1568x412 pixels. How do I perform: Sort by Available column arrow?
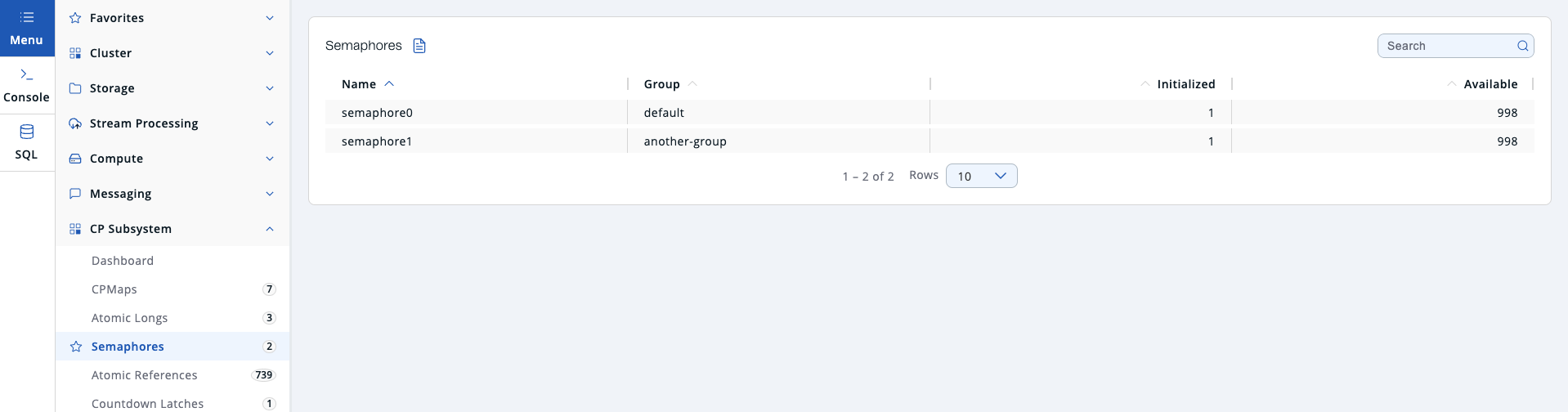(1451, 84)
